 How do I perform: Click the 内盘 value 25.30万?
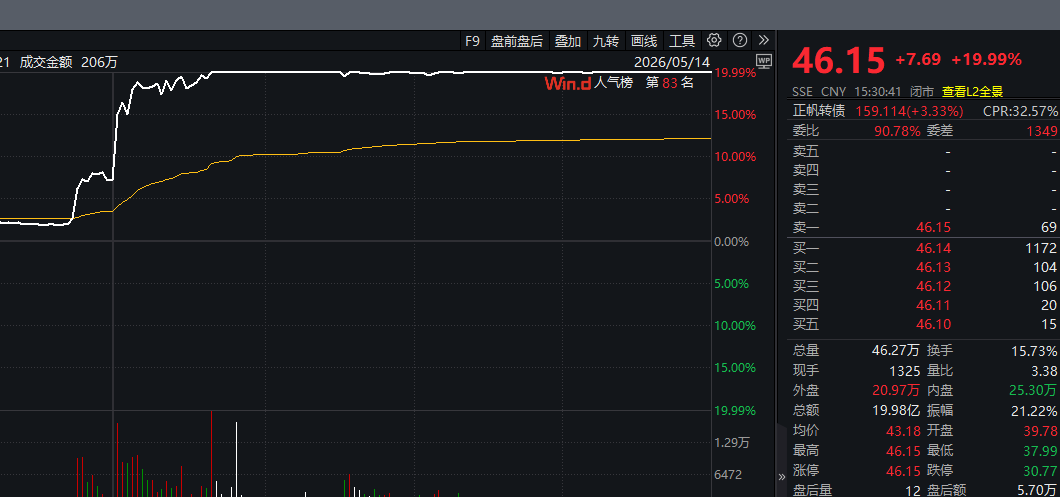tap(1032, 390)
